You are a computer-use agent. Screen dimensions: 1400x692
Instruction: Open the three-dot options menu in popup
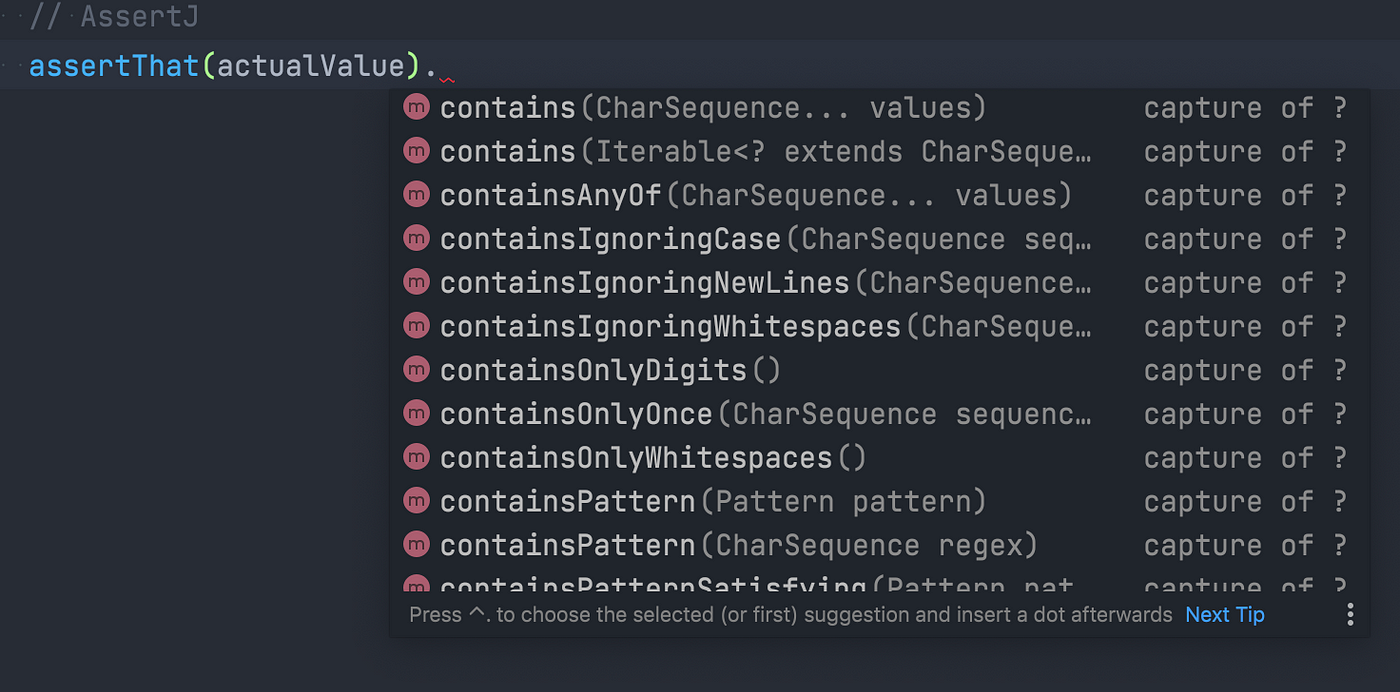1350,614
